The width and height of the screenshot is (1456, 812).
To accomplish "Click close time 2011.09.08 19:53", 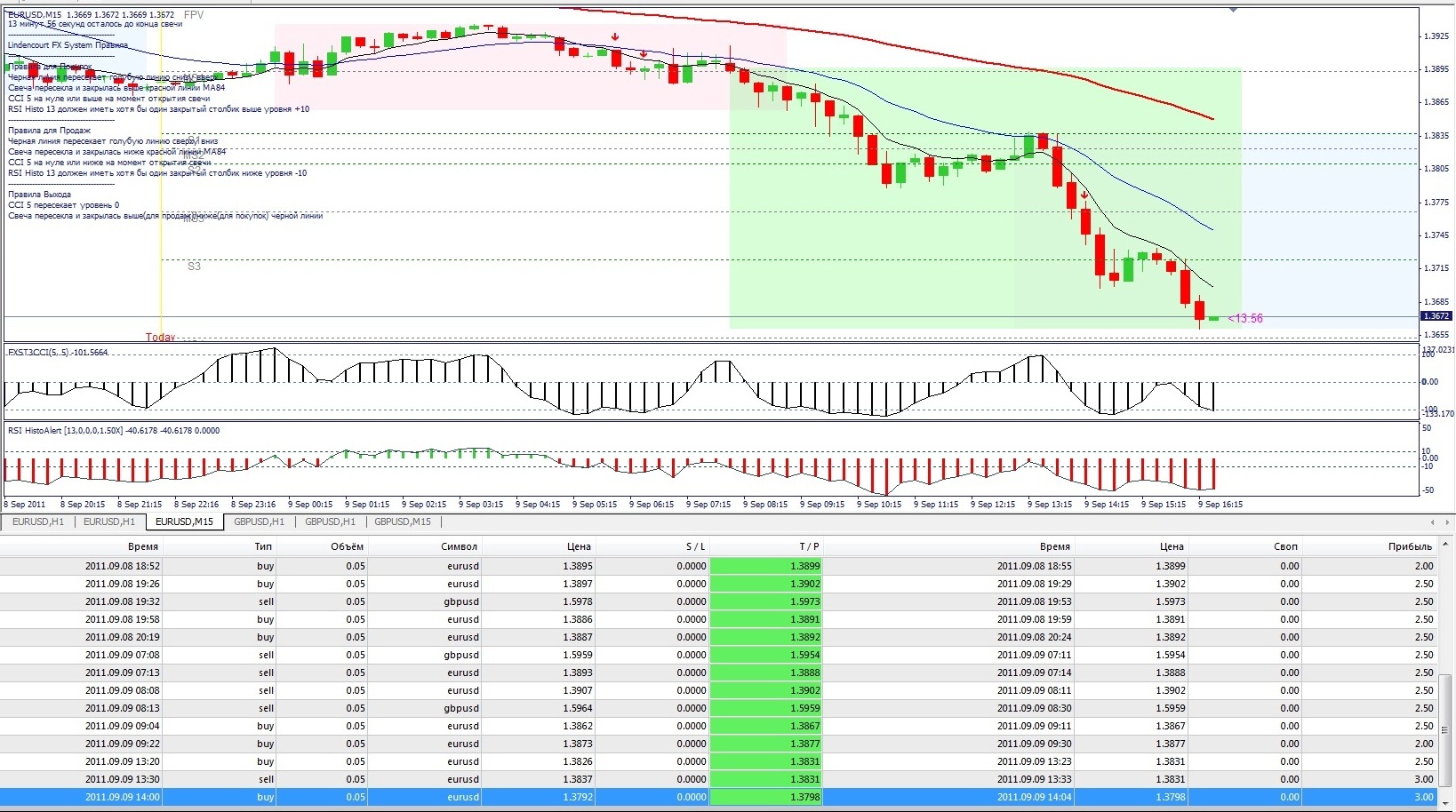I will (x=1034, y=601).
